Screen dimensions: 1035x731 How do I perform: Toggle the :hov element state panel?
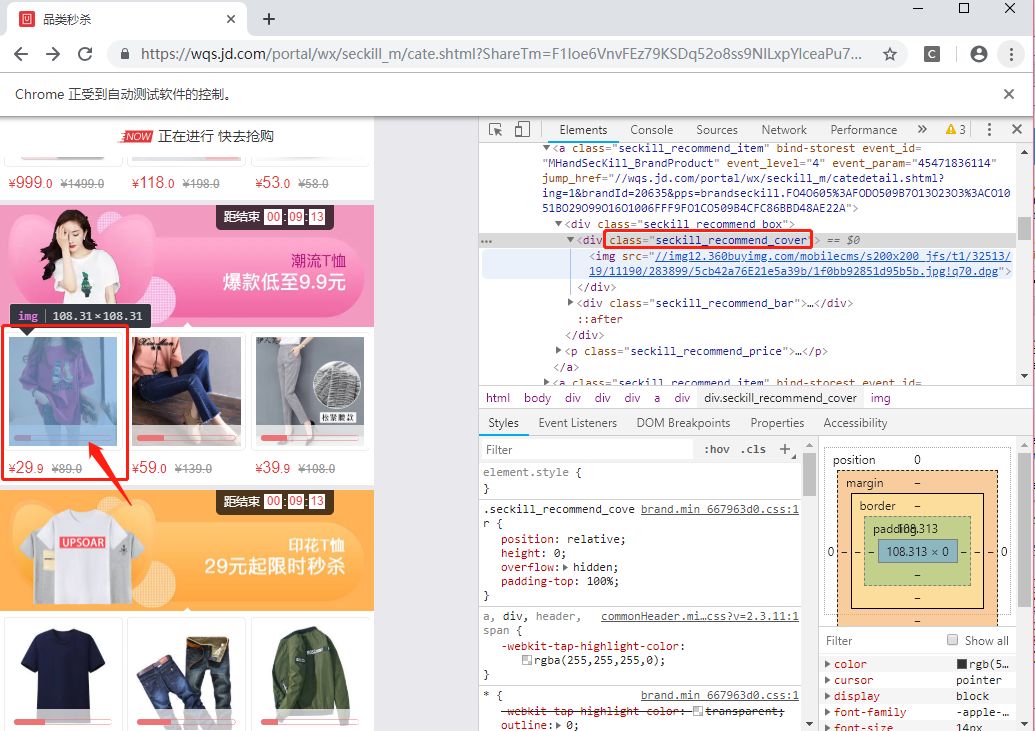[x=716, y=450]
